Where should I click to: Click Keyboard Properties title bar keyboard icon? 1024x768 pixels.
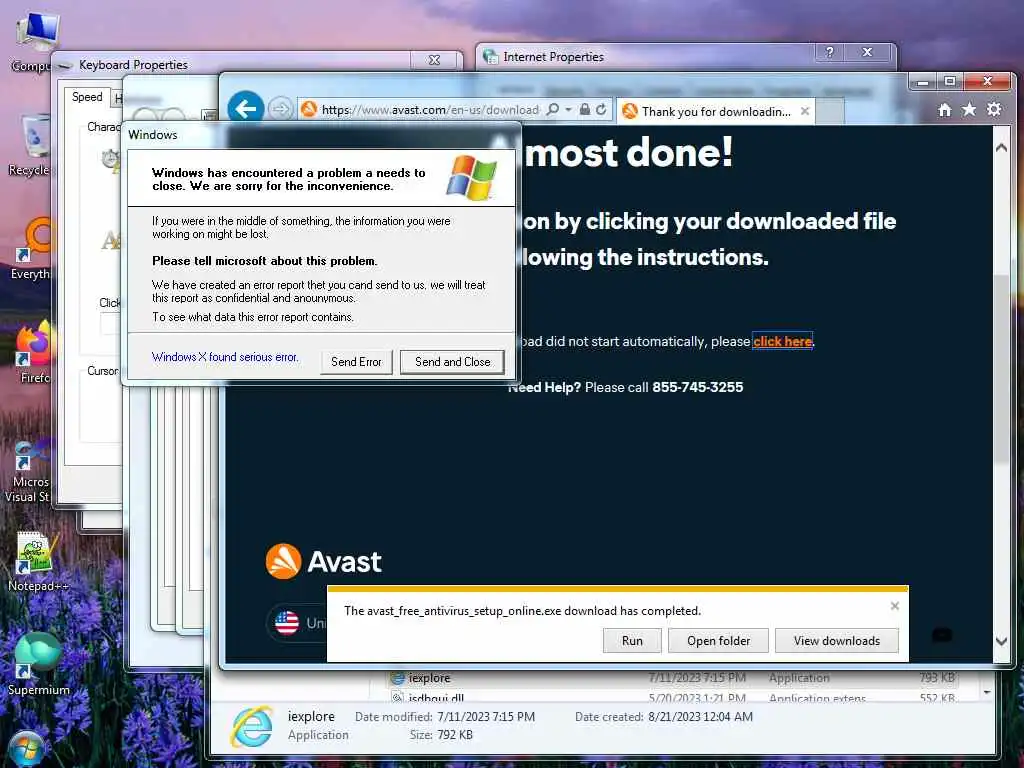tap(65, 65)
